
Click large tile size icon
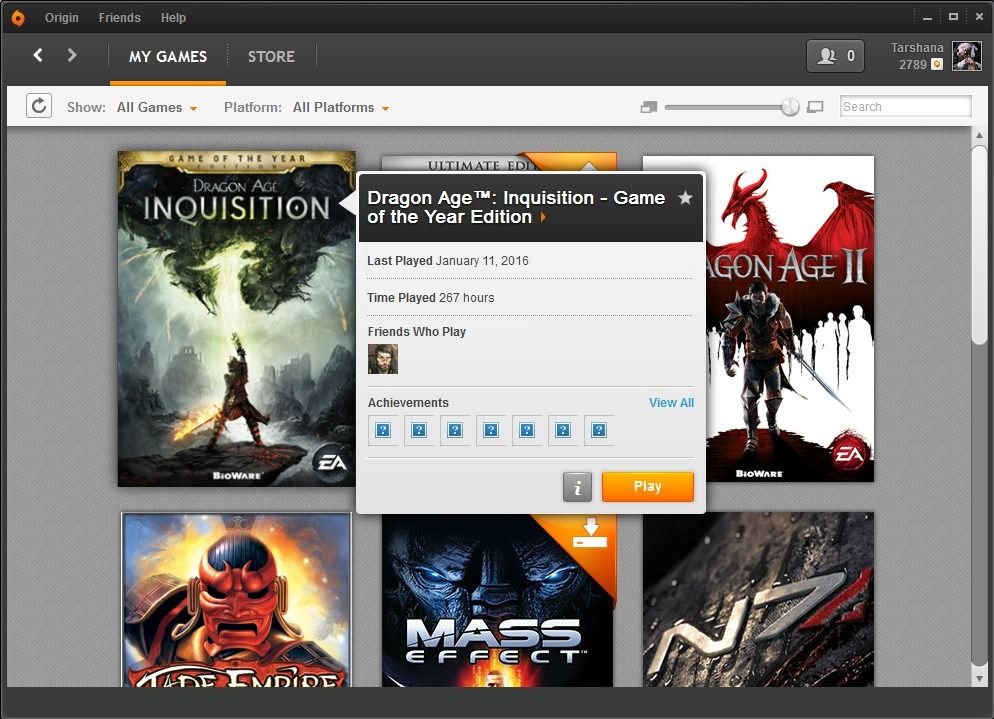pyautogui.click(x=815, y=107)
